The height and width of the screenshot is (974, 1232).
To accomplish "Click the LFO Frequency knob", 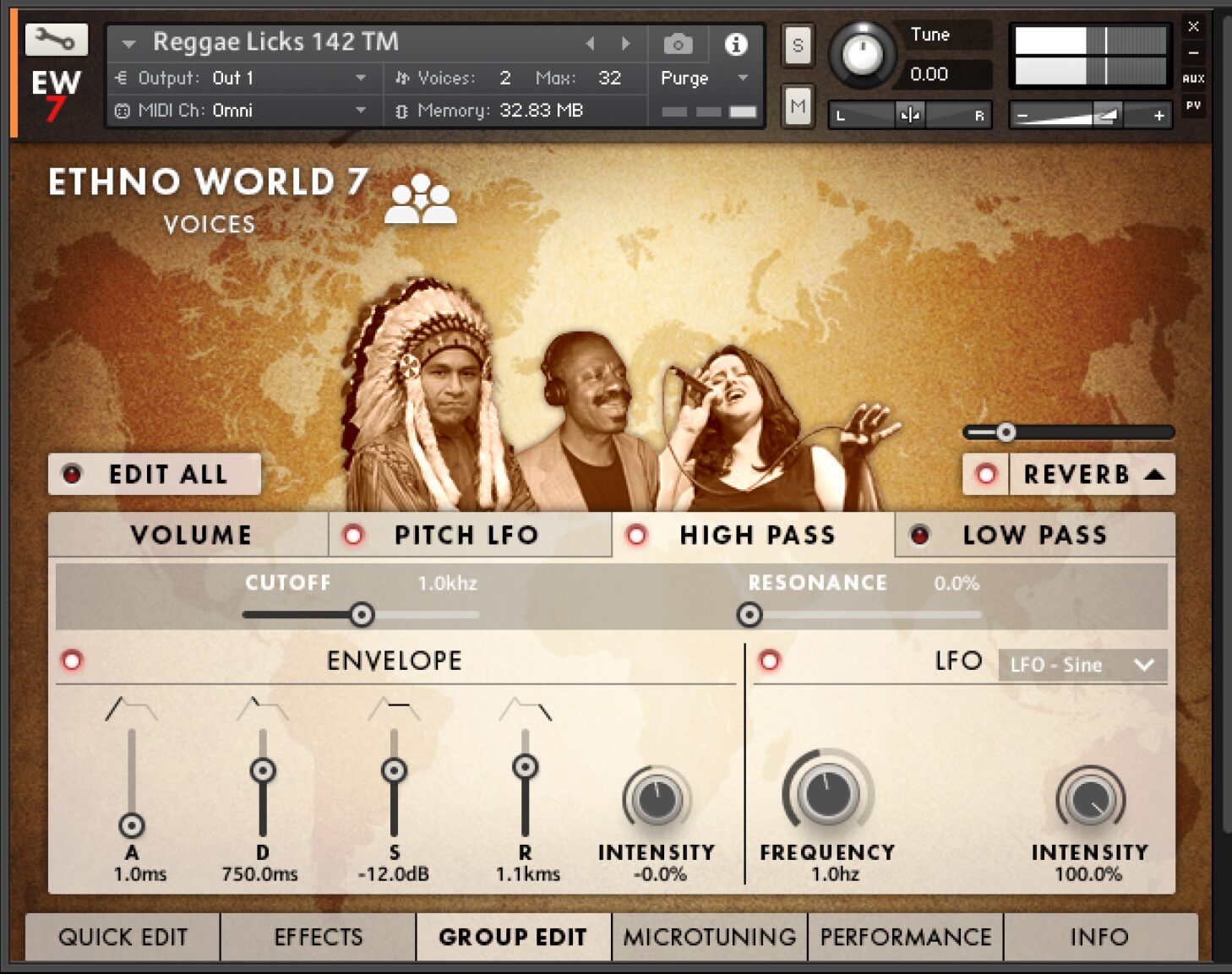I will click(x=828, y=792).
